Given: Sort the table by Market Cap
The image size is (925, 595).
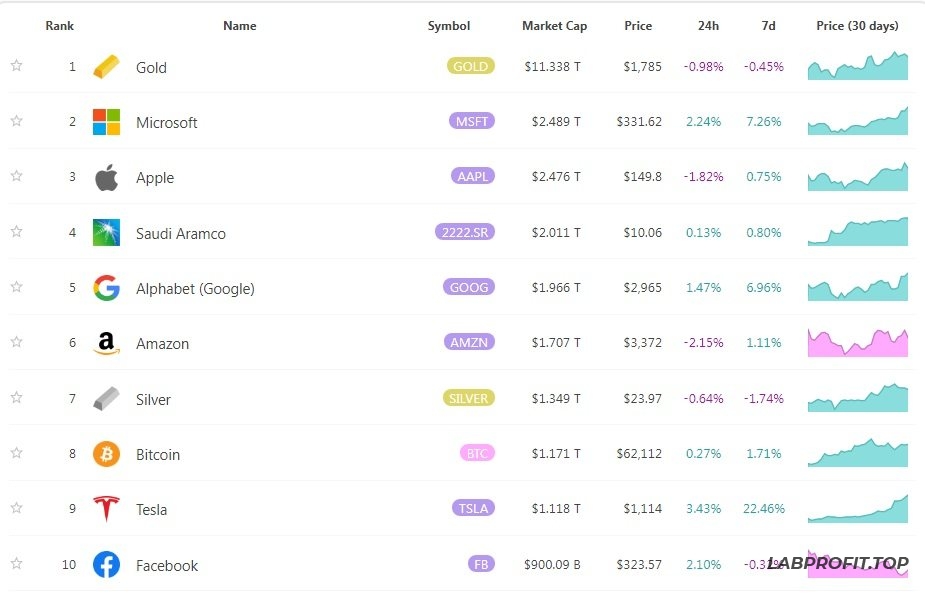Looking at the screenshot, I should click(x=554, y=26).
